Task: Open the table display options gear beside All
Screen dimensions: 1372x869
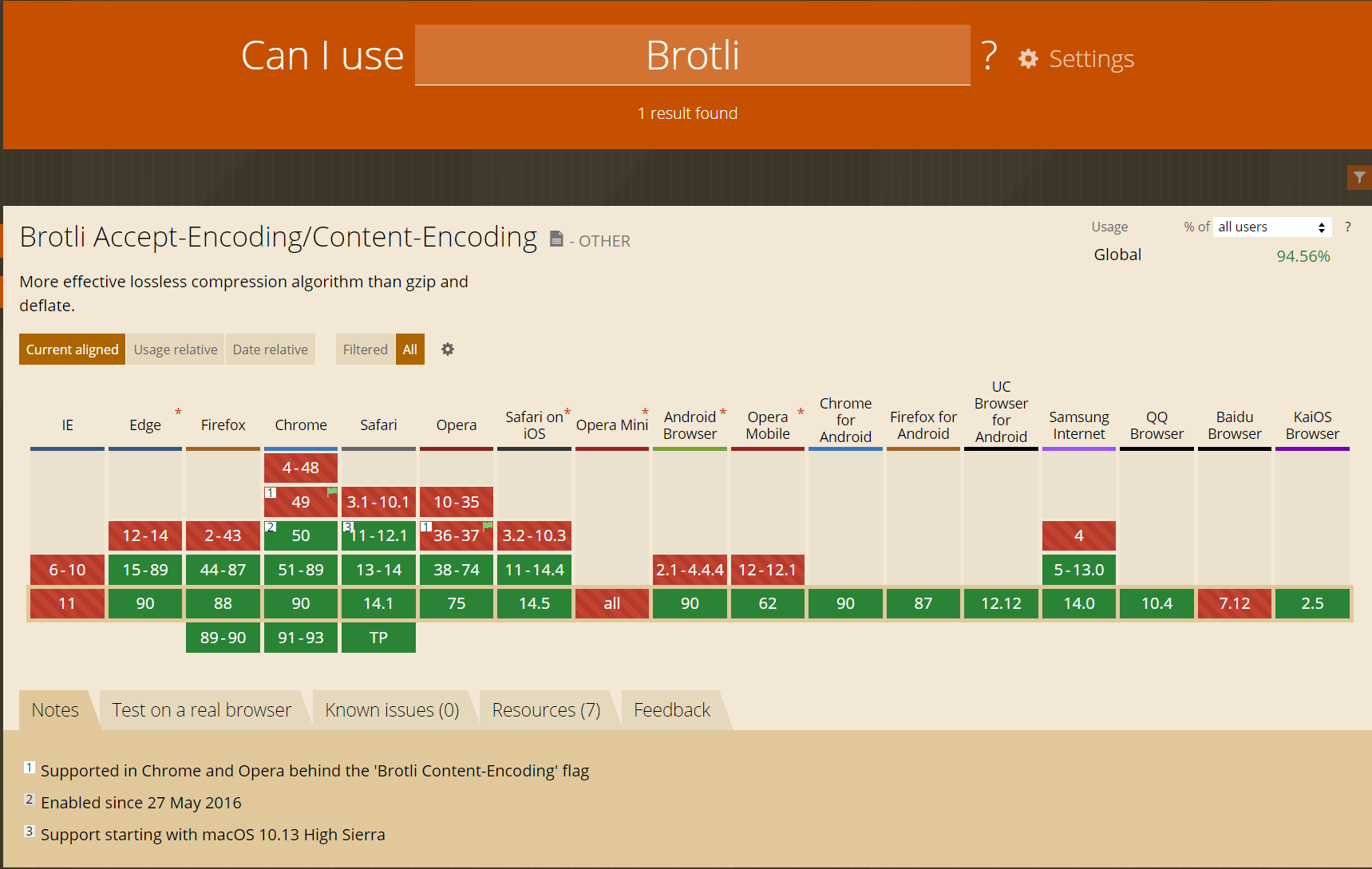Action: (x=448, y=349)
